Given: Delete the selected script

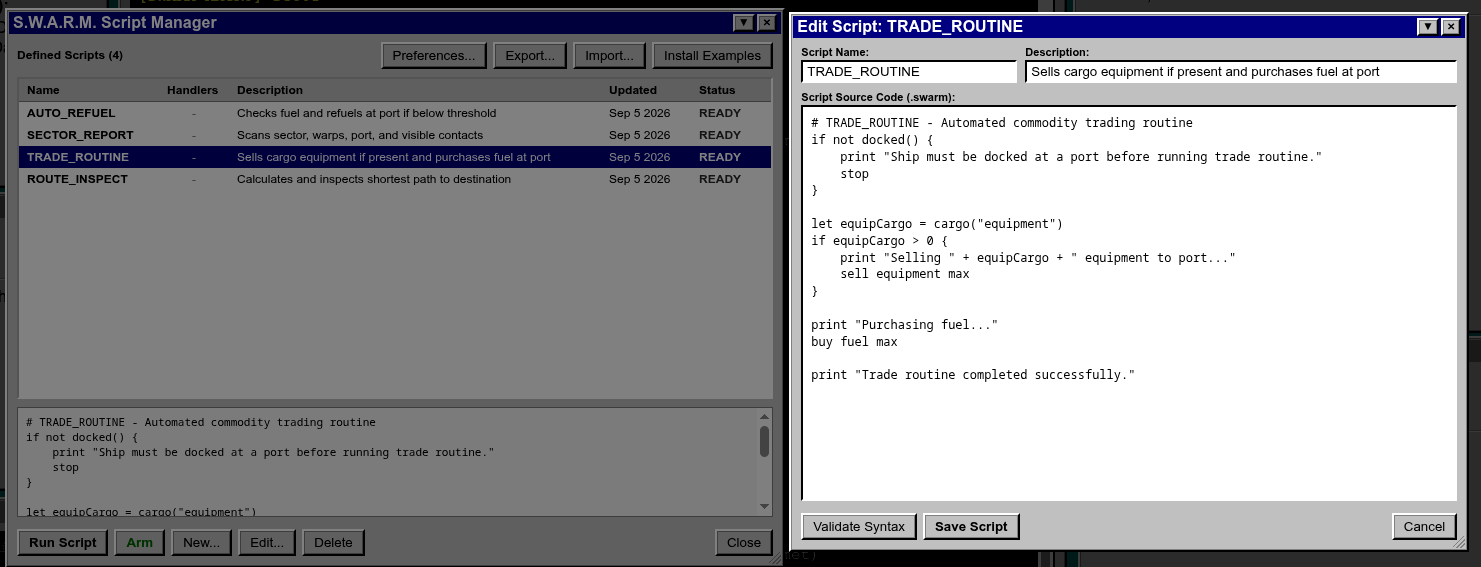Looking at the screenshot, I should pos(333,542).
